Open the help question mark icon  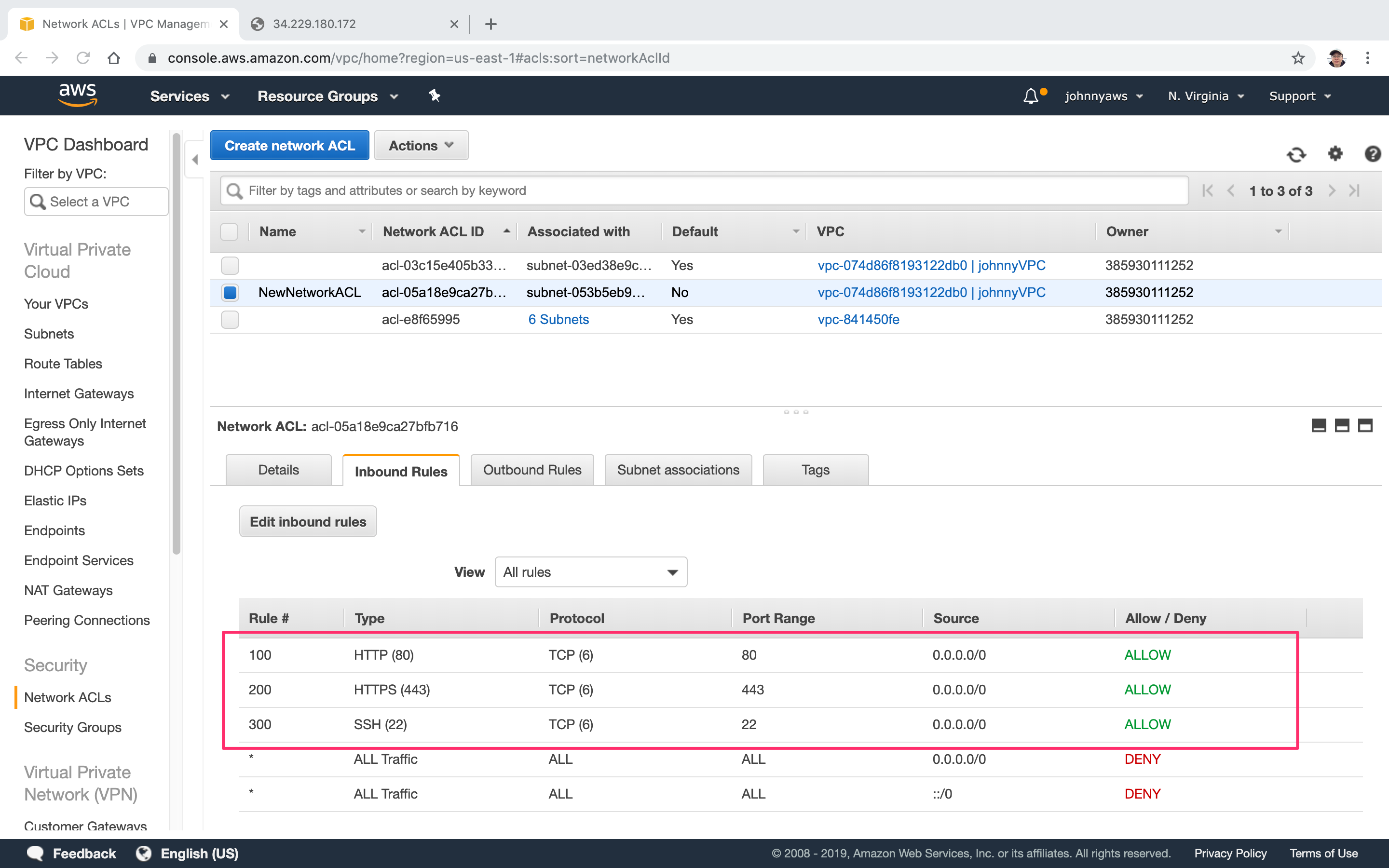tap(1372, 154)
